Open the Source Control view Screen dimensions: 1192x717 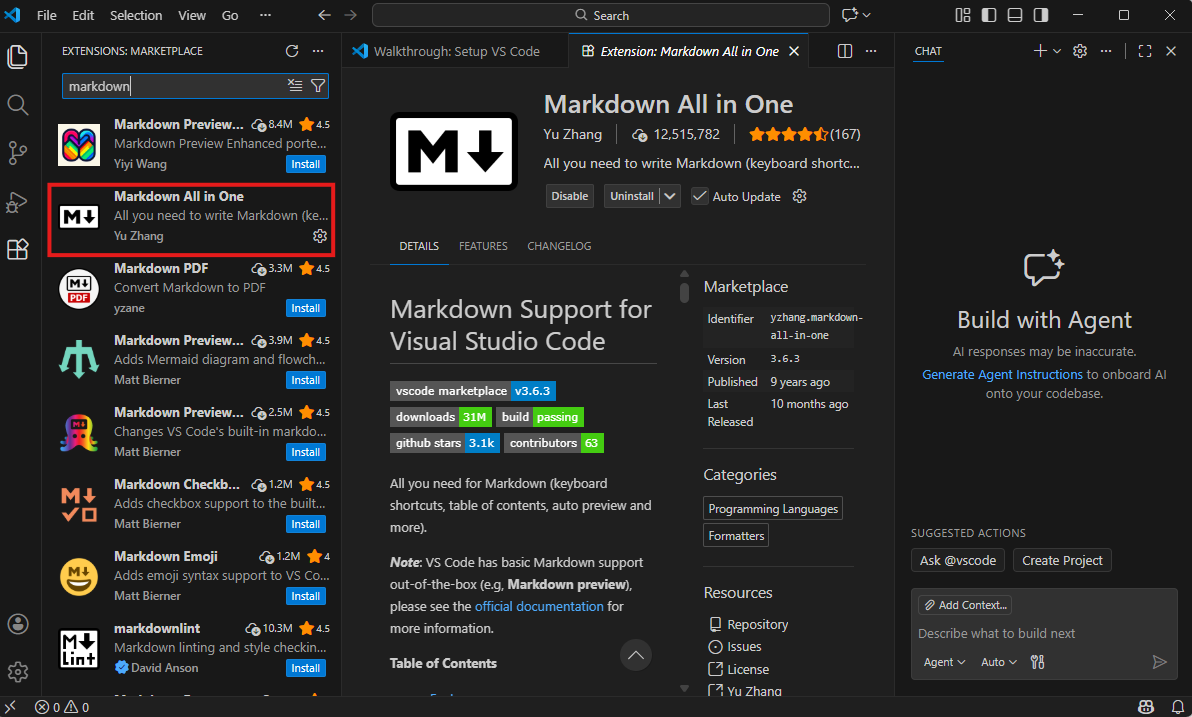pyautogui.click(x=17, y=153)
